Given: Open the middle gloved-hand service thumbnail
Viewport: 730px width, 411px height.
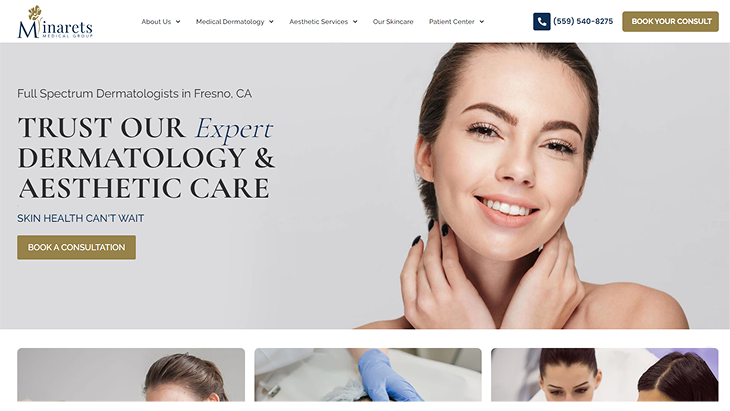Looking at the screenshot, I should (368, 375).
